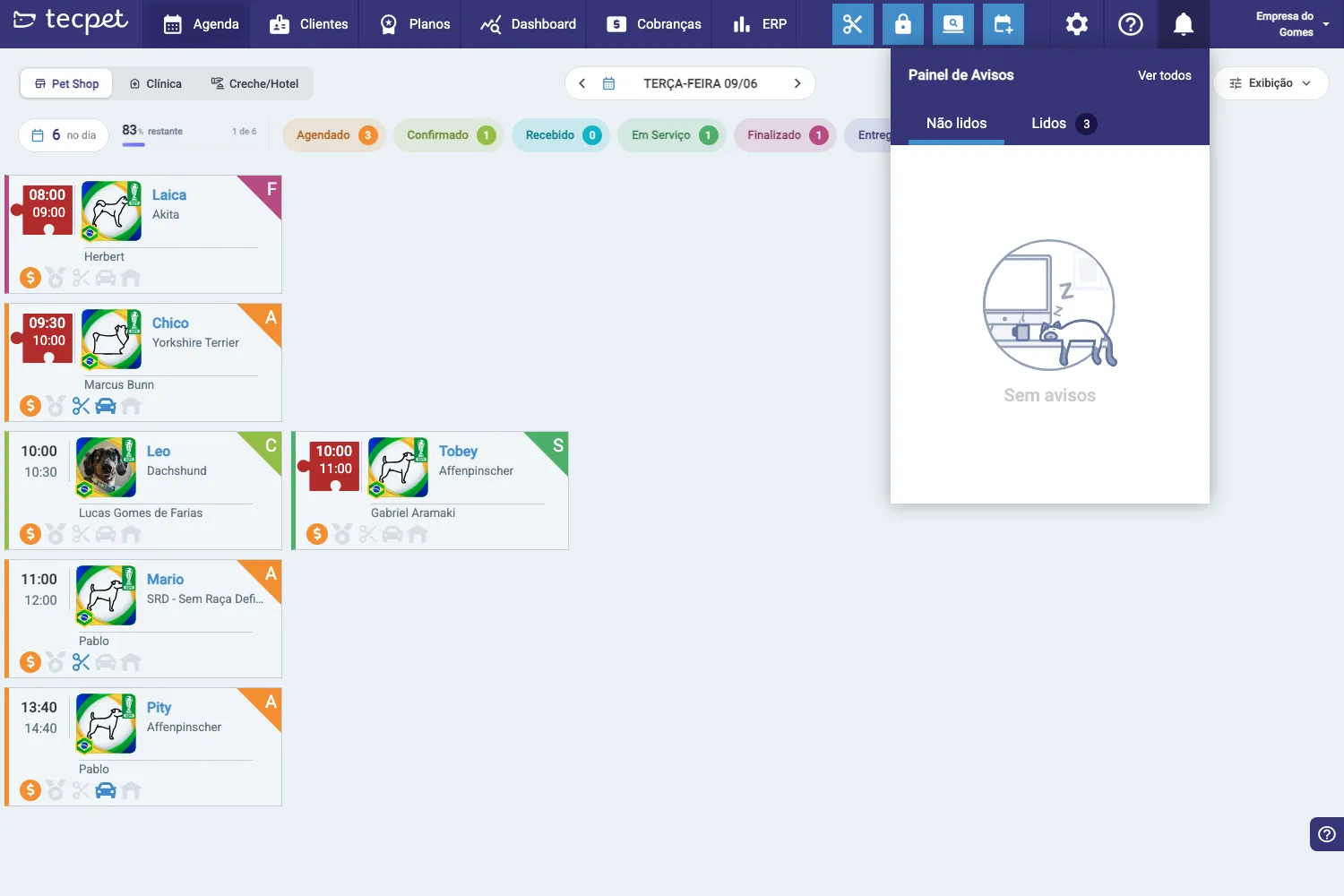Switch to the Clínica tab
The height and width of the screenshot is (896, 1344).
pos(156,83)
